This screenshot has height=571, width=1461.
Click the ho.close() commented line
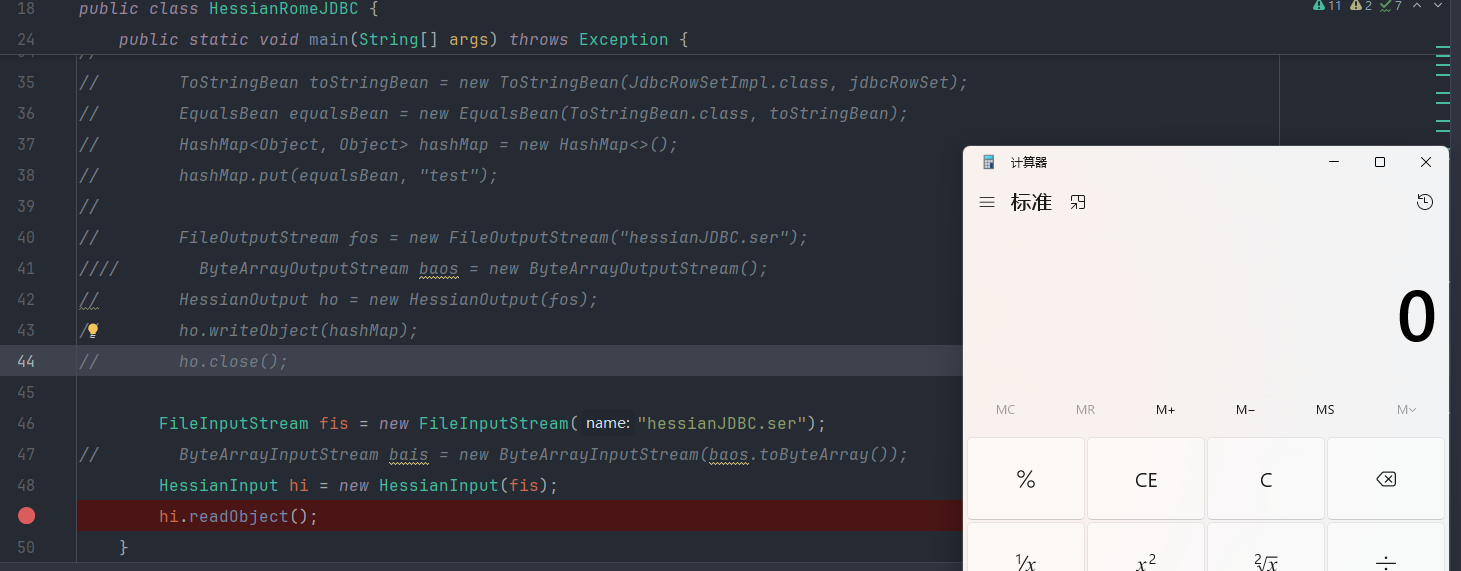pos(233,361)
